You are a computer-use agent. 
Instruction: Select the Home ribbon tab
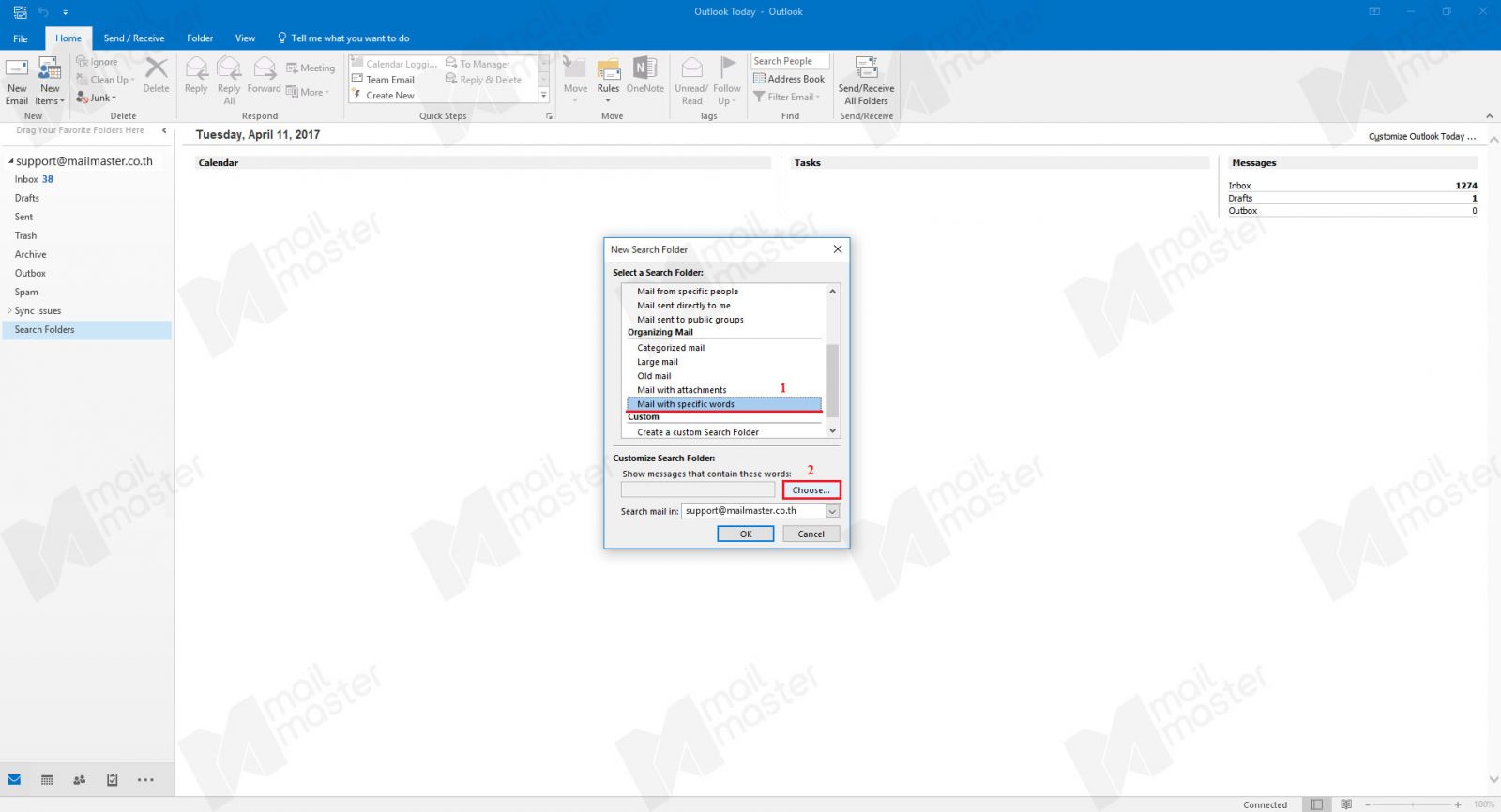[68, 38]
